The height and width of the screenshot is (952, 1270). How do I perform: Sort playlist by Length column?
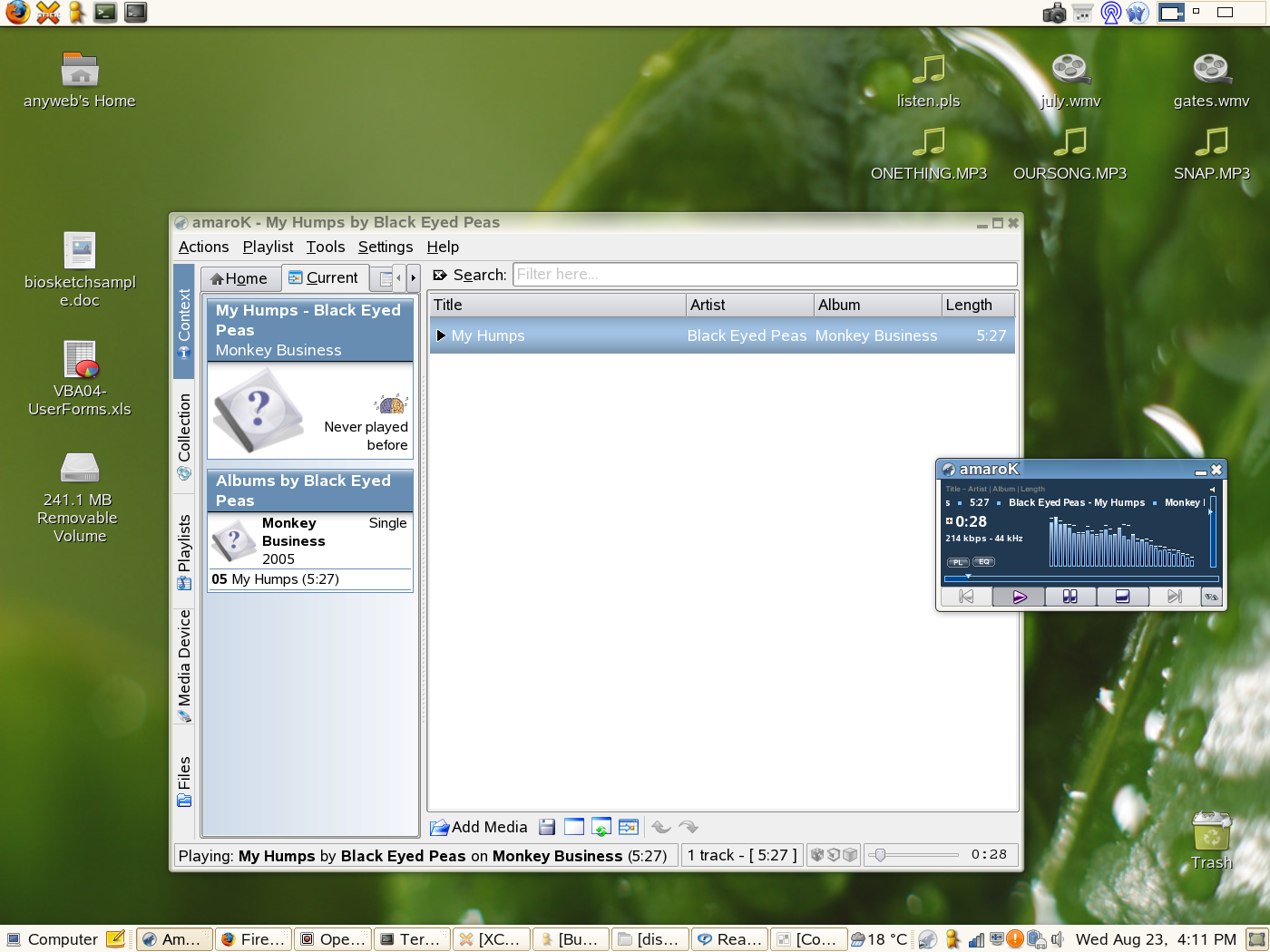[979, 305]
